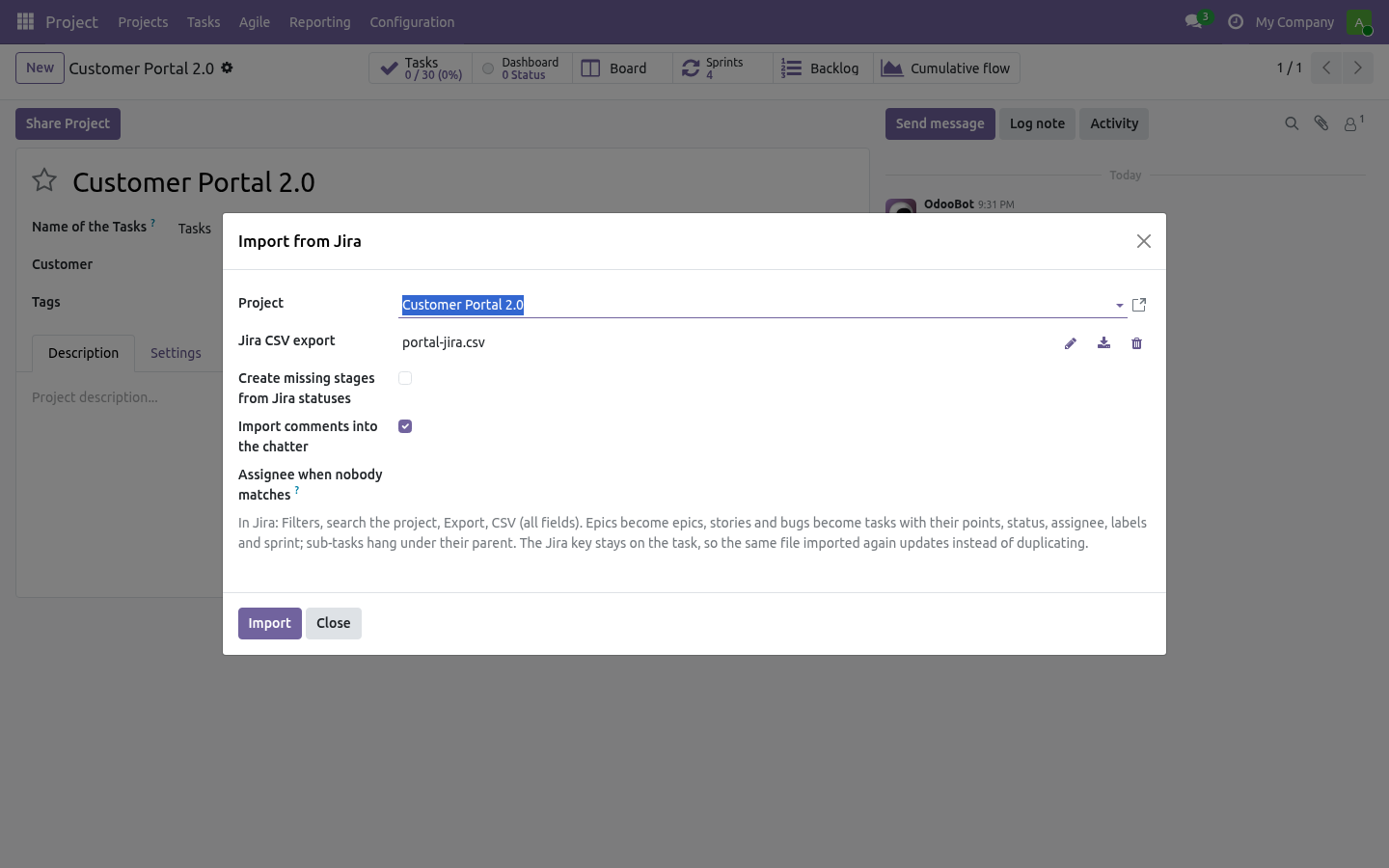The image size is (1389, 868).
Task: Open the Board view button
Action: point(622,68)
